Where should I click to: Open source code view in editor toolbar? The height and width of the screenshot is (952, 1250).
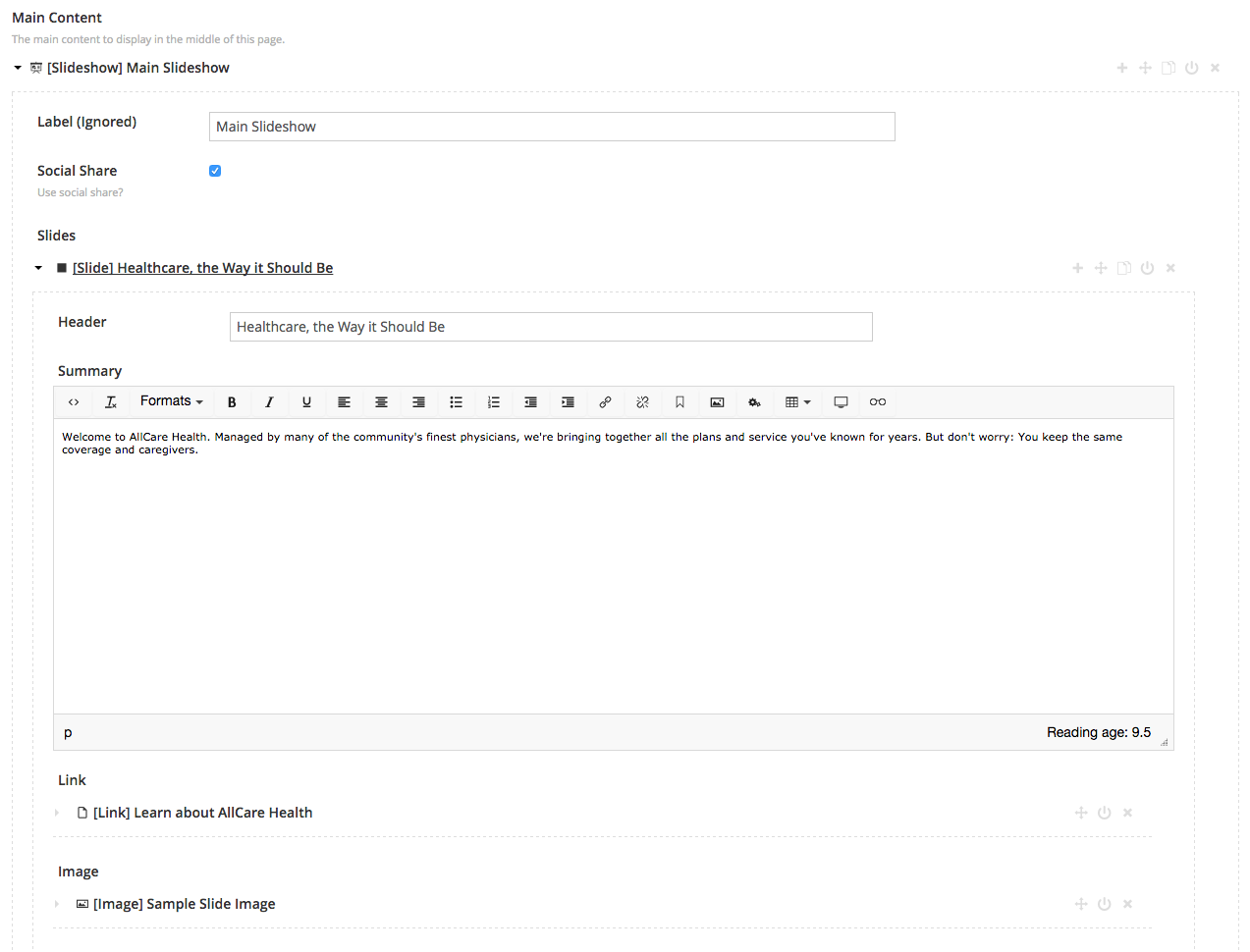tap(74, 402)
